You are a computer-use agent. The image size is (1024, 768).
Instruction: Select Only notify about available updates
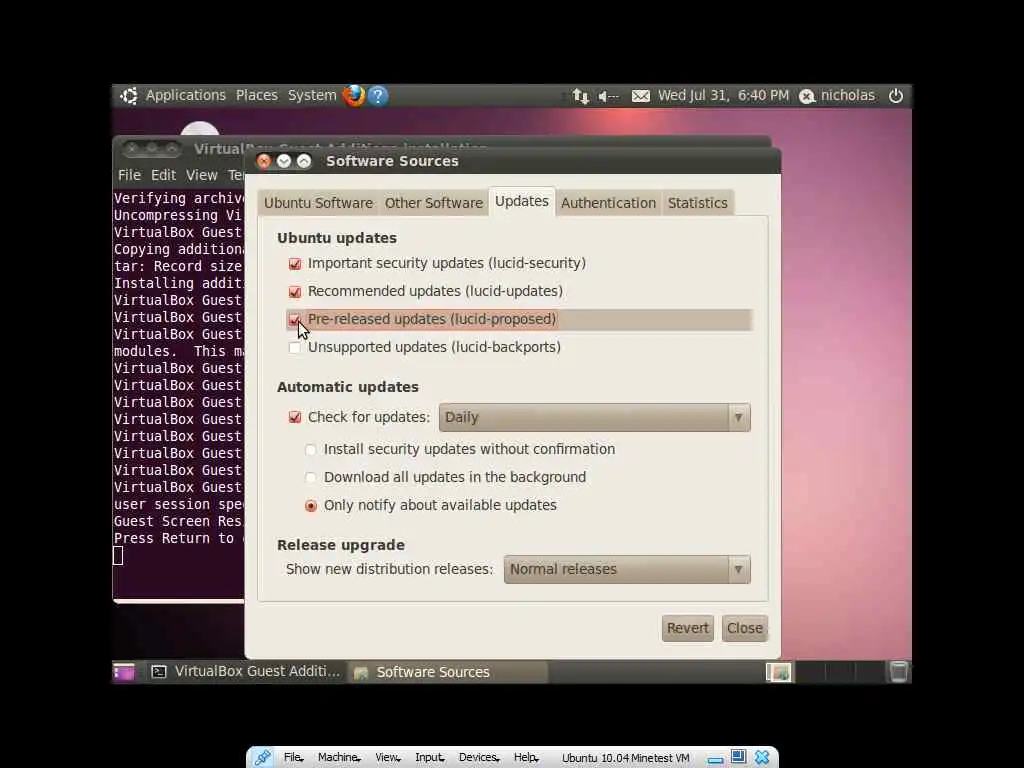tap(311, 506)
